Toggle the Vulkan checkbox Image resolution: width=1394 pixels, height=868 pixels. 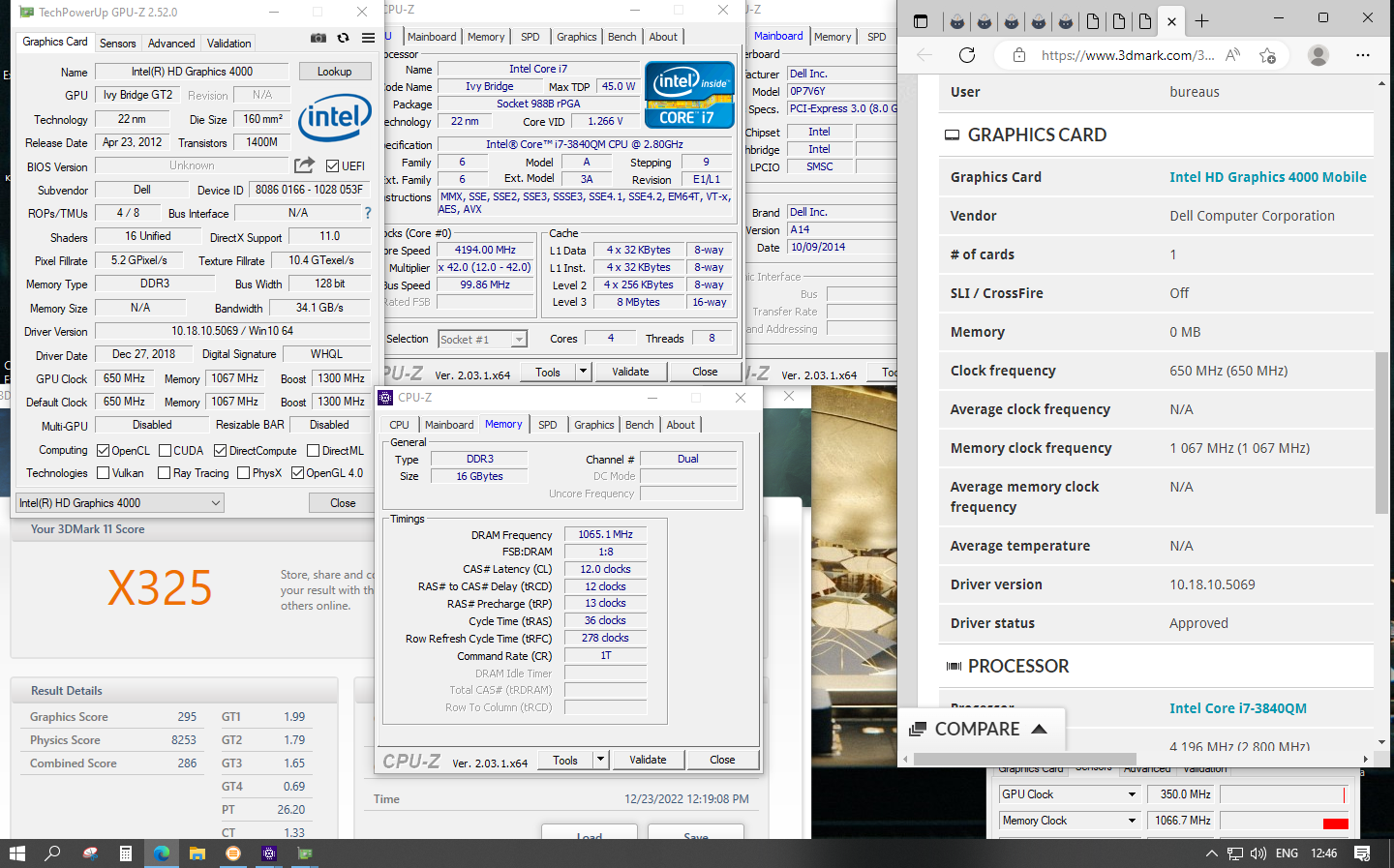click(104, 473)
